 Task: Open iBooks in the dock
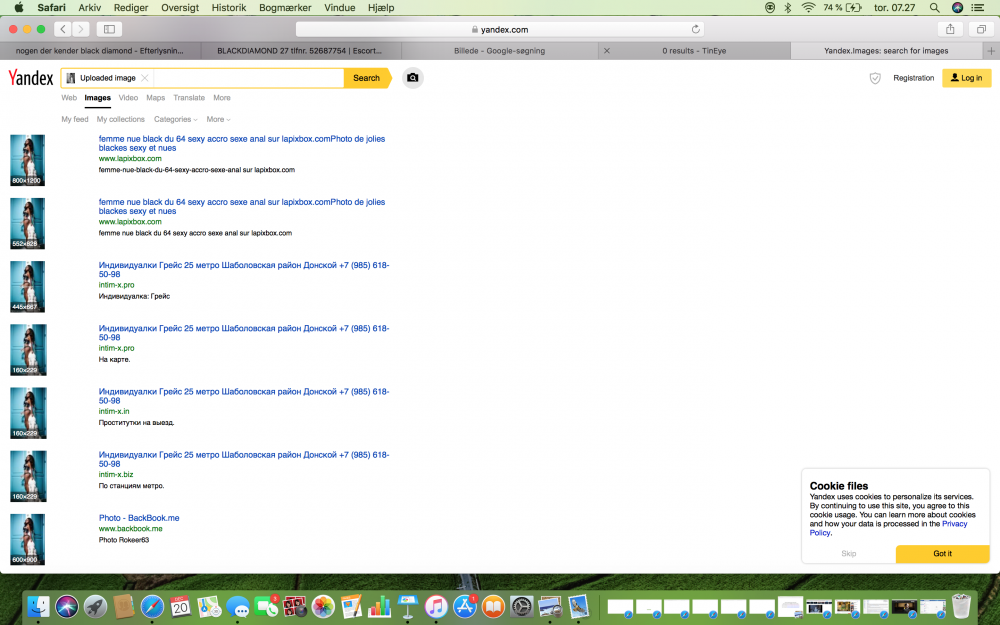(x=493, y=607)
